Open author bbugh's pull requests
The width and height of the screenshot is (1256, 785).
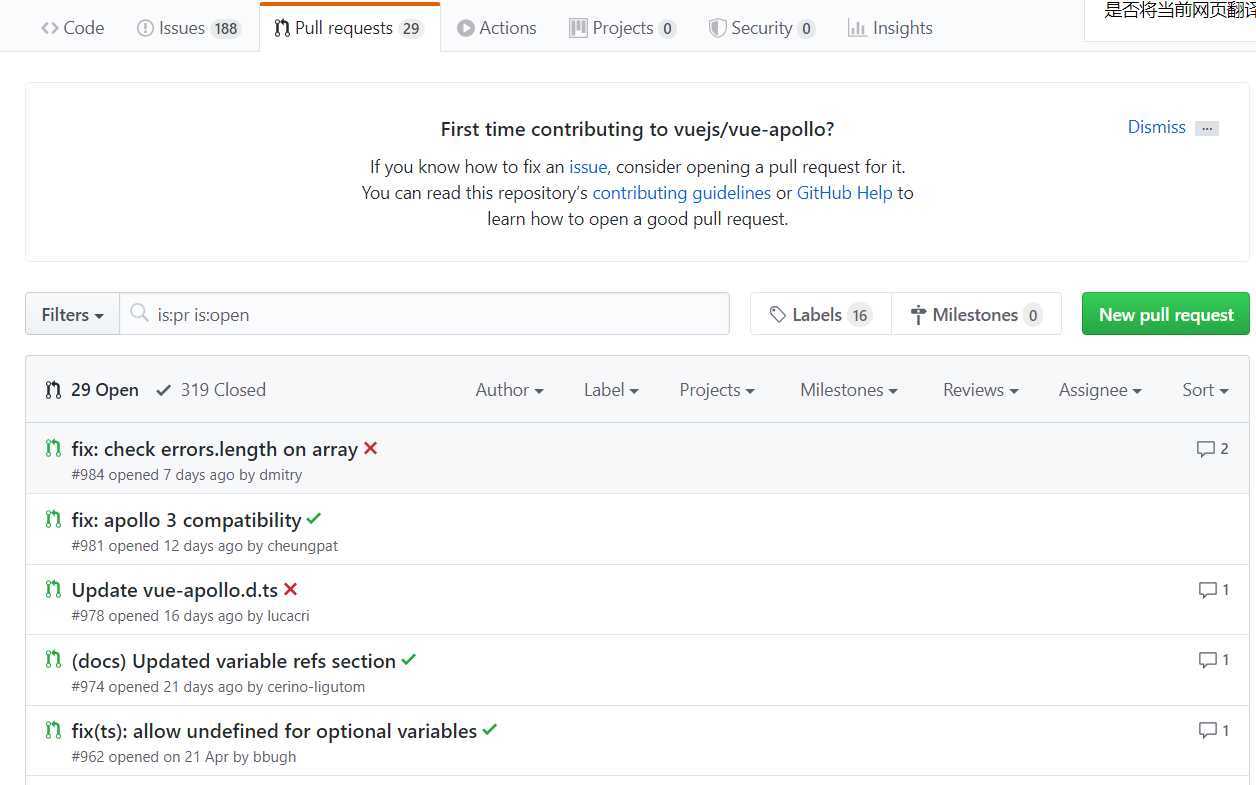pyautogui.click(x=275, y=757)
